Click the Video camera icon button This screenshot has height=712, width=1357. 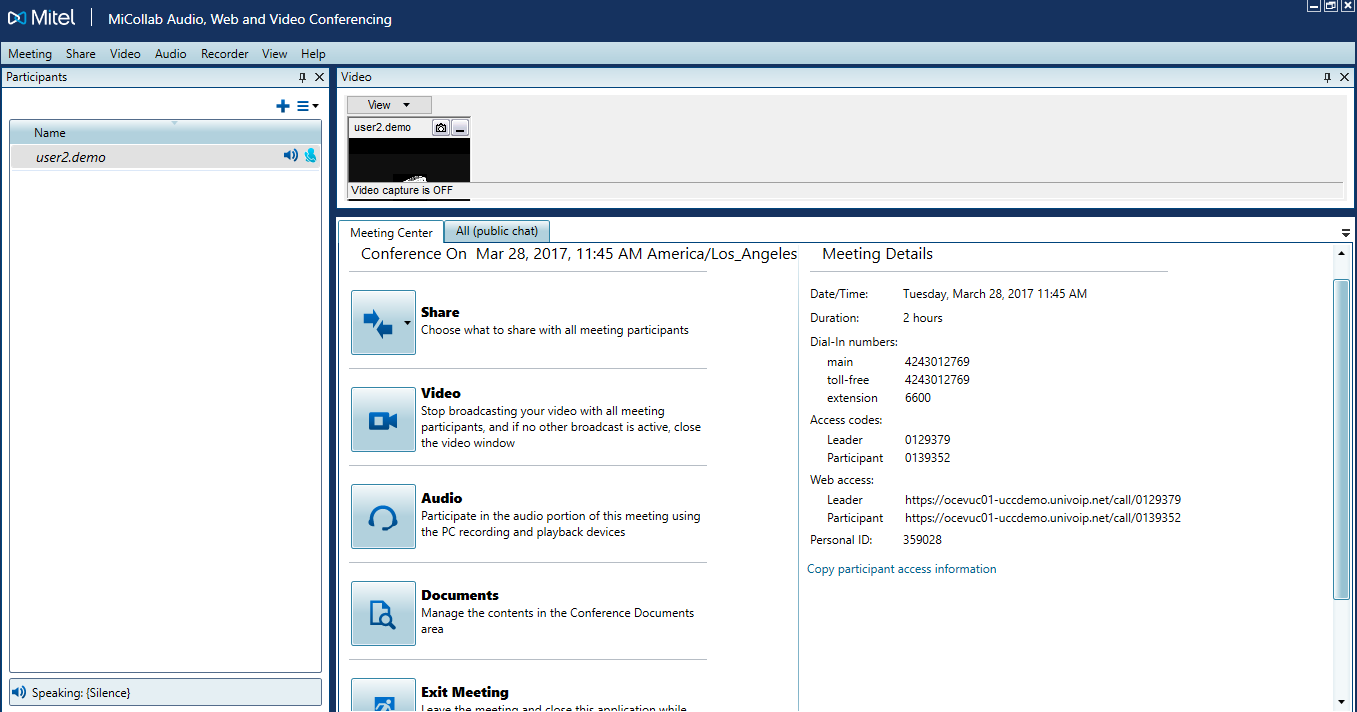(x=383, y=420)
